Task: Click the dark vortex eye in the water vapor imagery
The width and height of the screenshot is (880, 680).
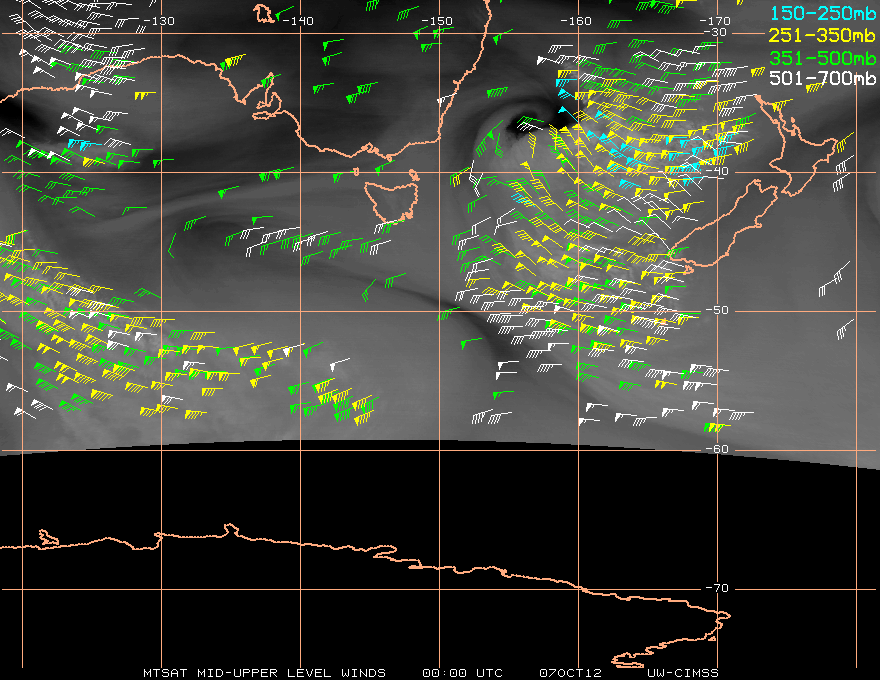Action: (x=525, y=125)
